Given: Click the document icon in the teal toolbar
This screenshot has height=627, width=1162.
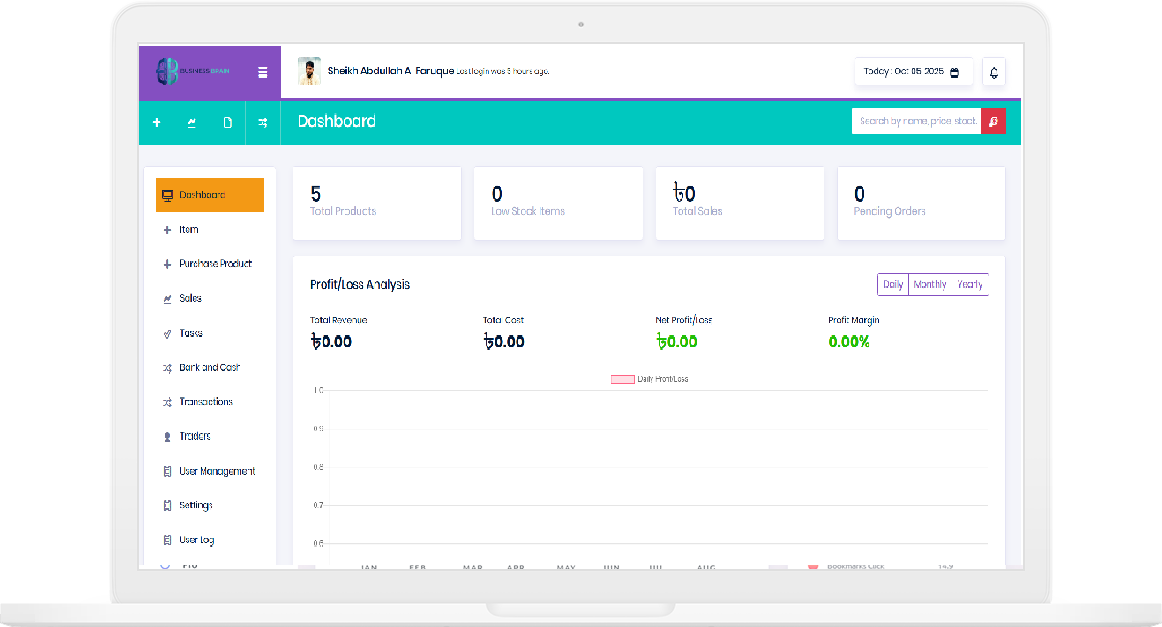Looking at the screenshot, I should [227, 123].
